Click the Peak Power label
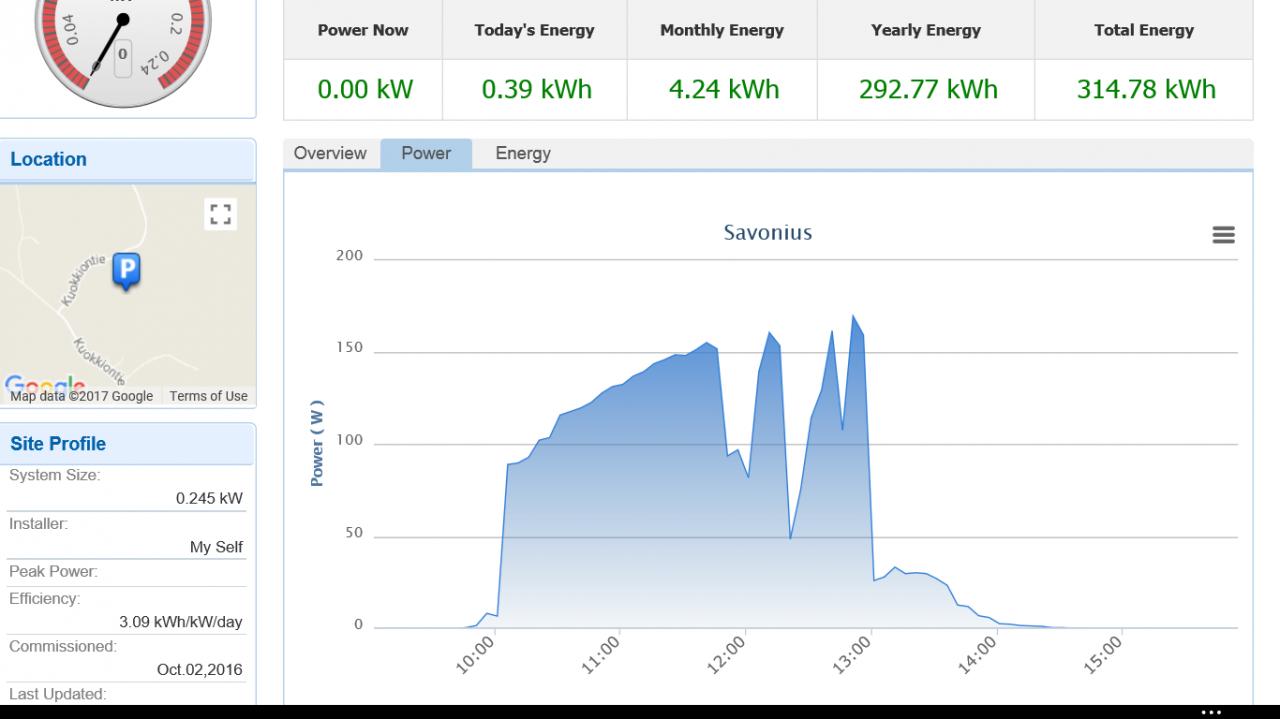 coord(53,572)
